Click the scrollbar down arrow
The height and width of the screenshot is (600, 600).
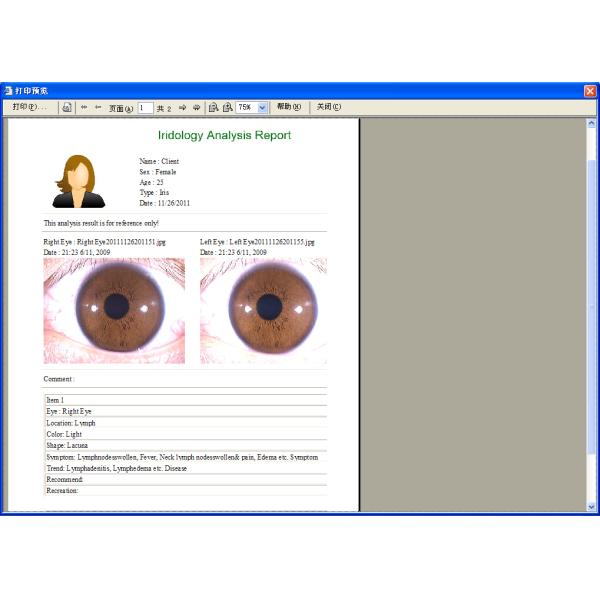591,507
